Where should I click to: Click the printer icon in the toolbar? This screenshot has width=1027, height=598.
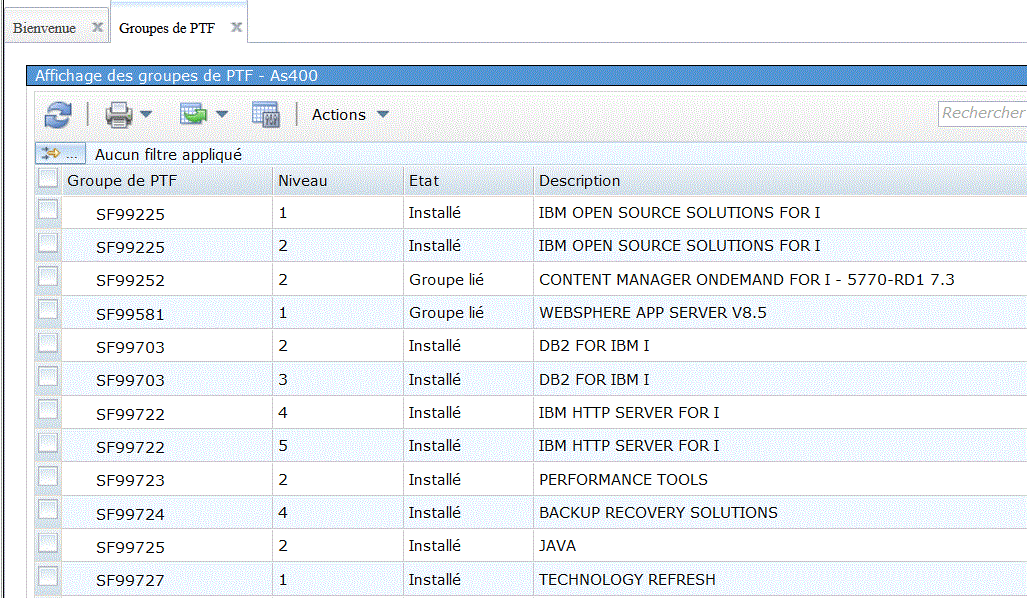[119, 115]
